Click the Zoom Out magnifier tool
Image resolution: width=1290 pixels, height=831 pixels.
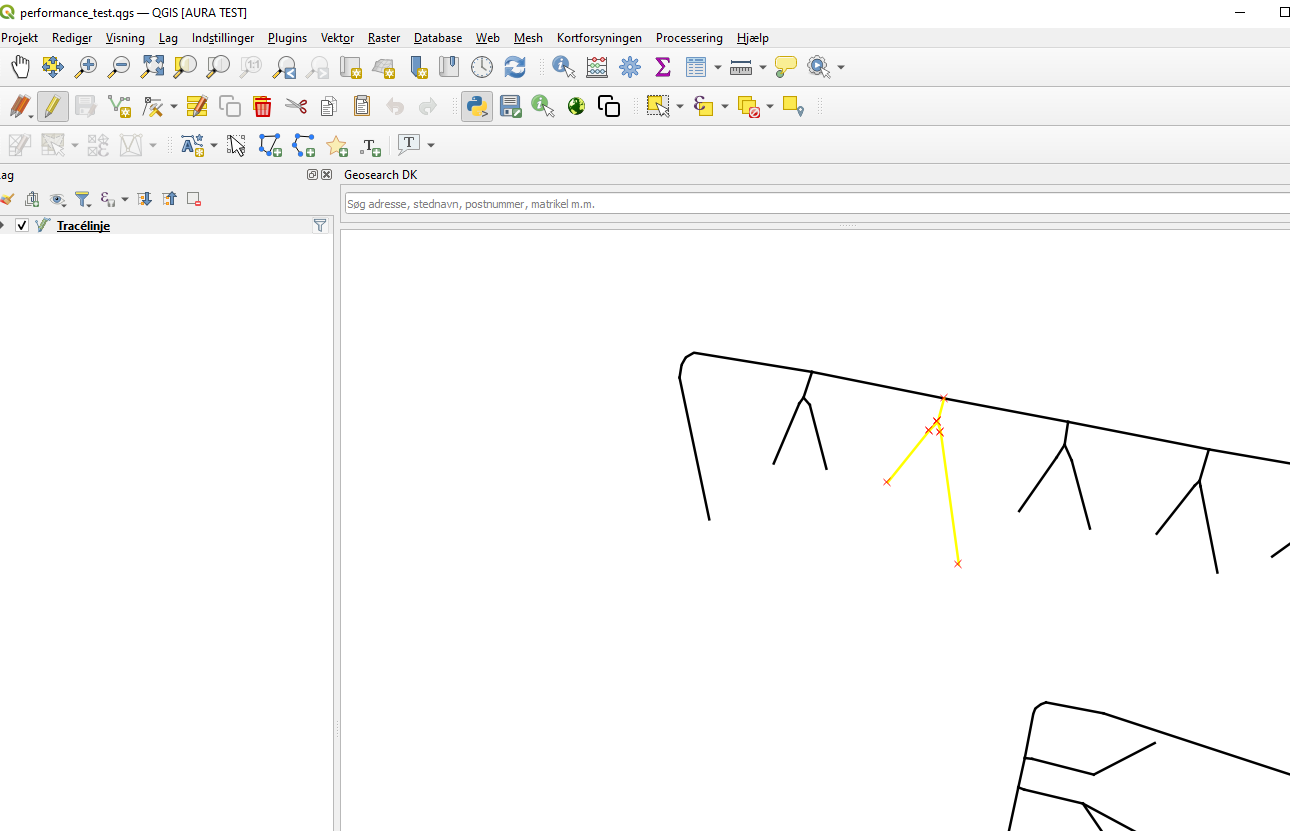[119, 67]
